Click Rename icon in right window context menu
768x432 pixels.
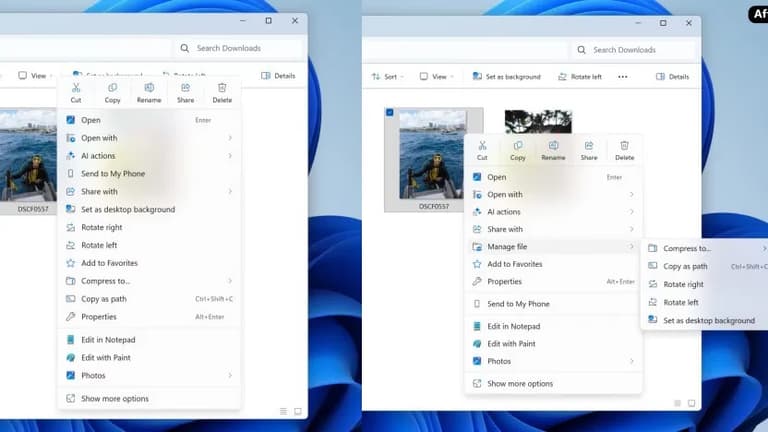(553, 145)
